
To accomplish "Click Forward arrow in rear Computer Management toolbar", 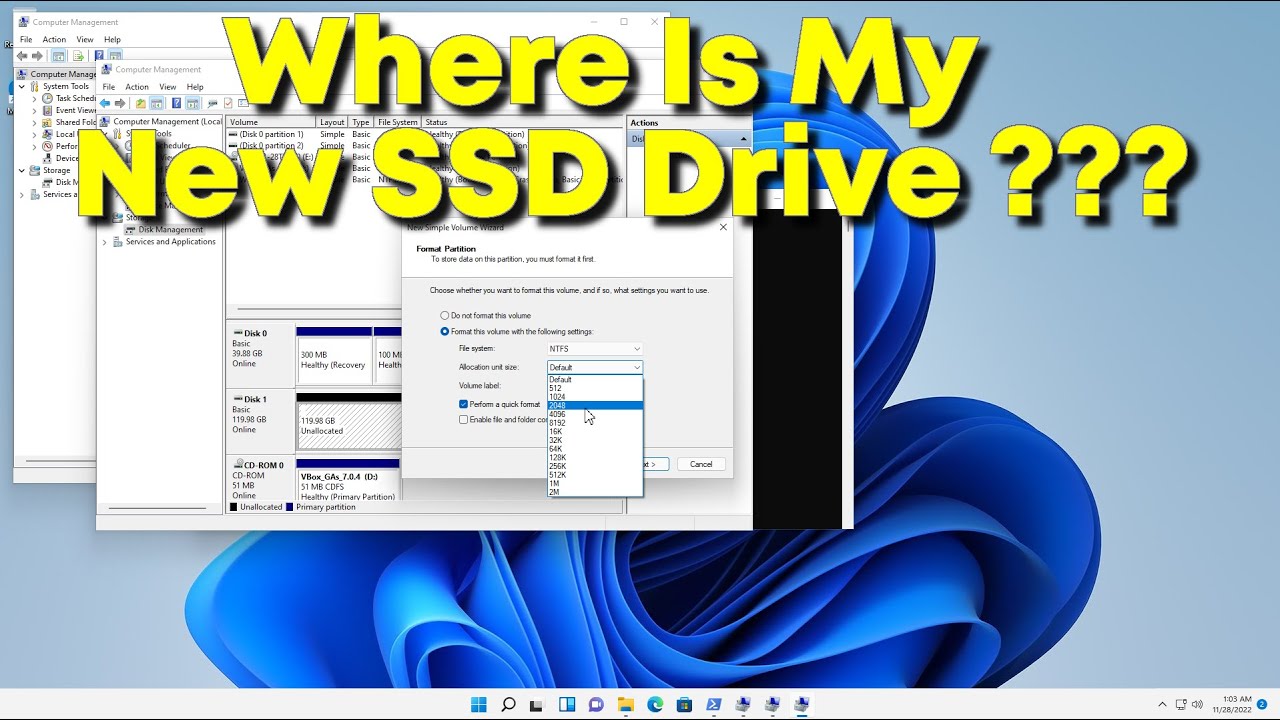I will coord(38,56).
